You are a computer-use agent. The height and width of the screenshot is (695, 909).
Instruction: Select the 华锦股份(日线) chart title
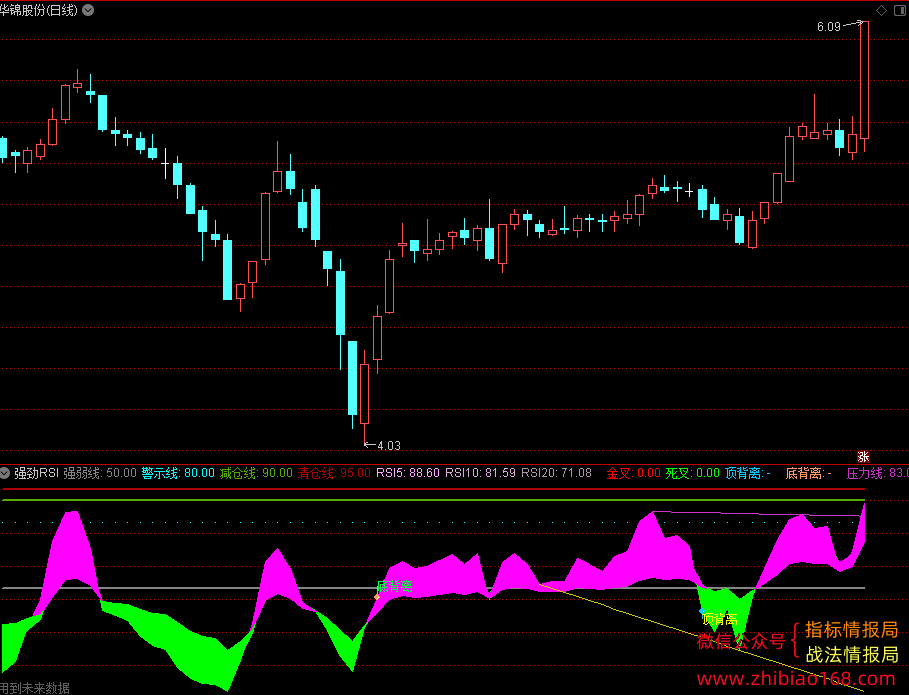pos(39,10)
